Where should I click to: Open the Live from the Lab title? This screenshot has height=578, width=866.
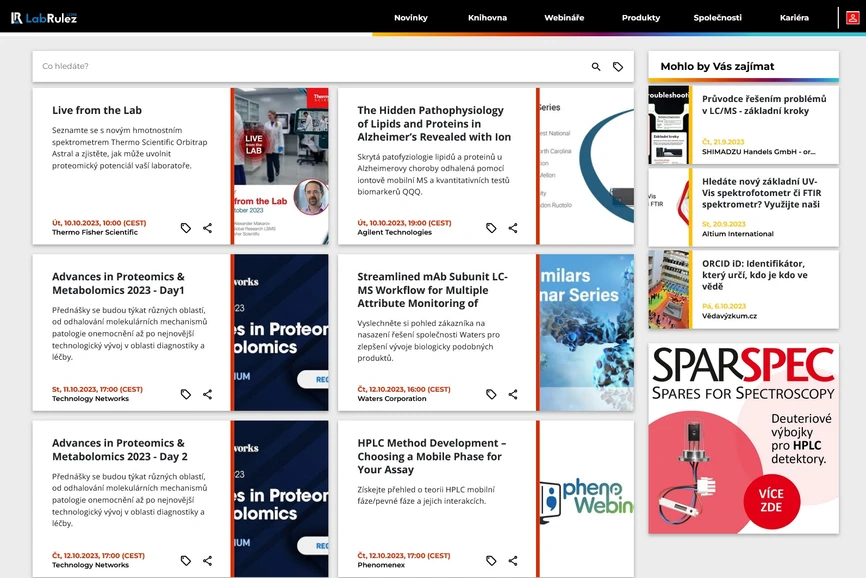click(x=97, y=110)
